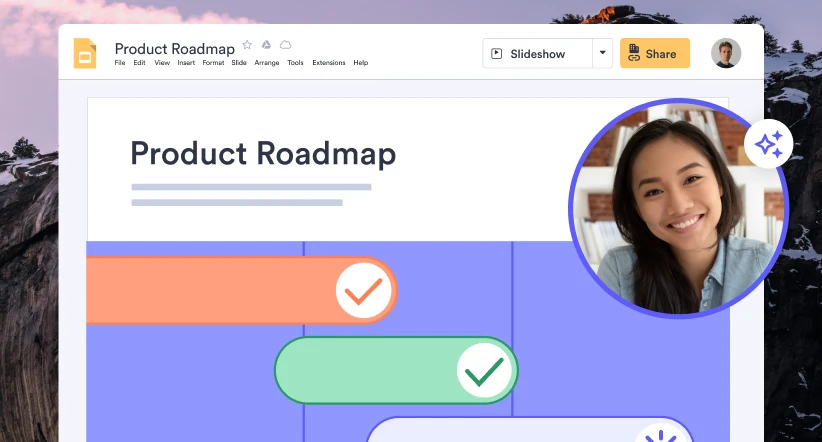Check the cloud save status icon

point(285,45)
